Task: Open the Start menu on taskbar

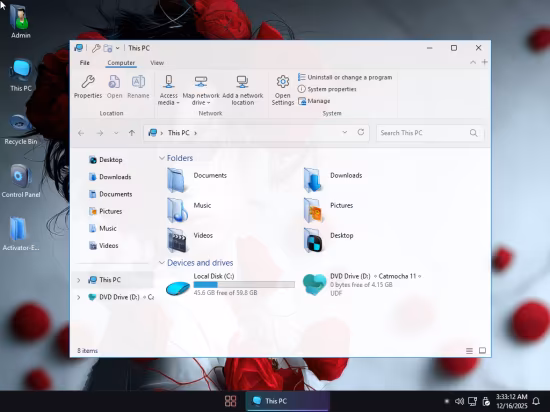Action: 230,401
